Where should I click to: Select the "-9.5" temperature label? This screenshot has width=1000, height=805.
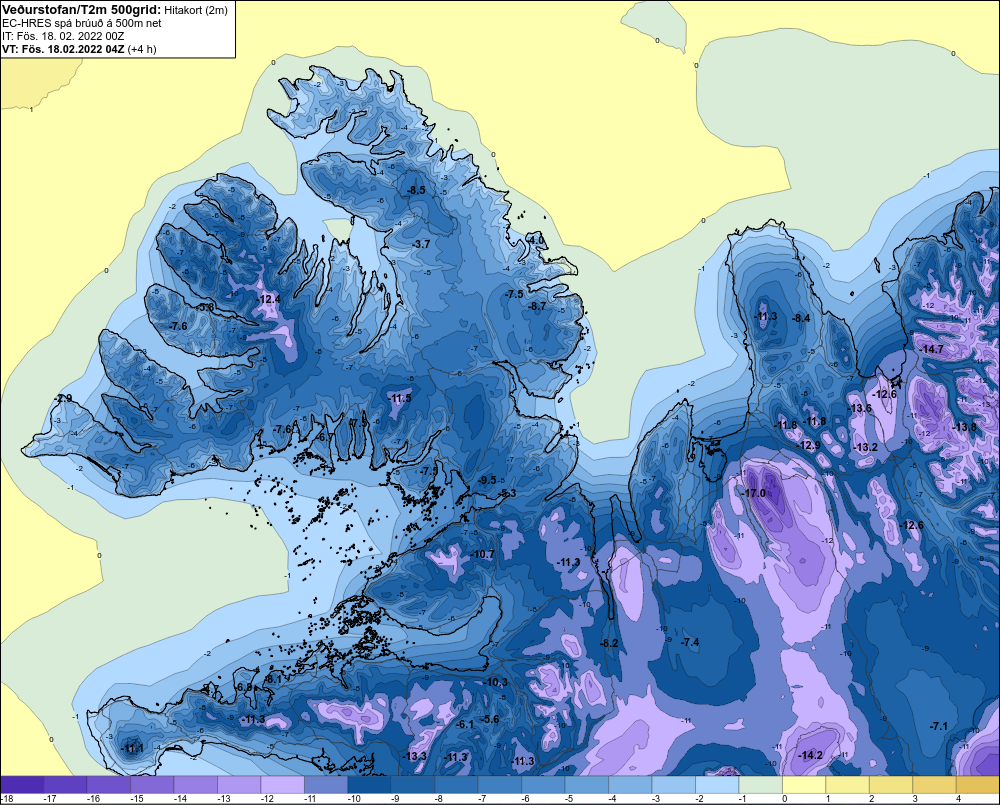487,480
